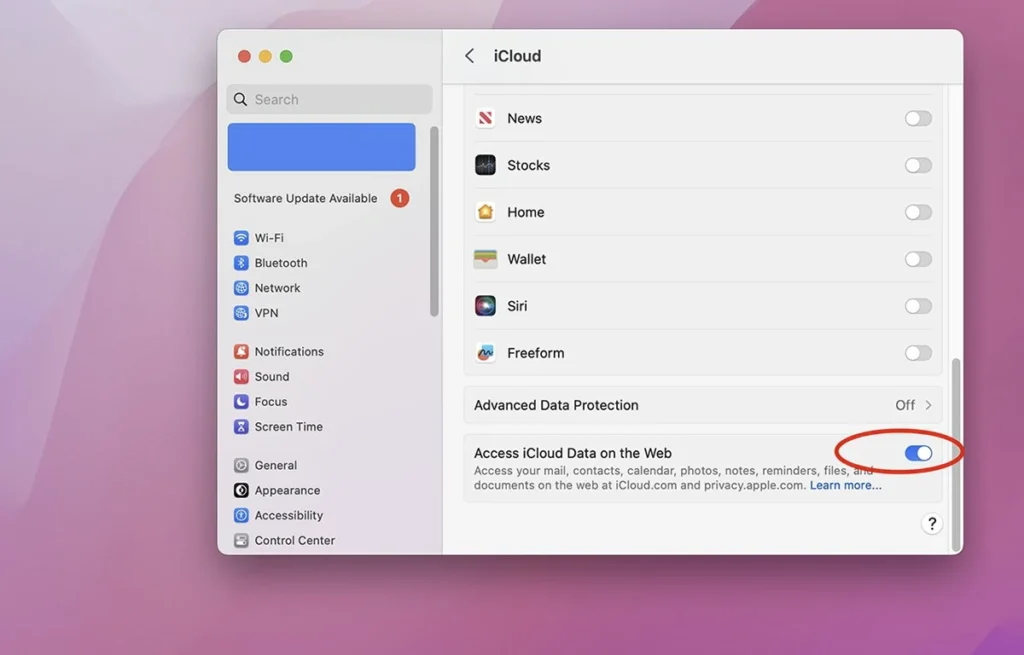This screenshot has height=655, width=1024.
Task: Select Screen Time in sidebar
Action: click(x=289, y=426)
